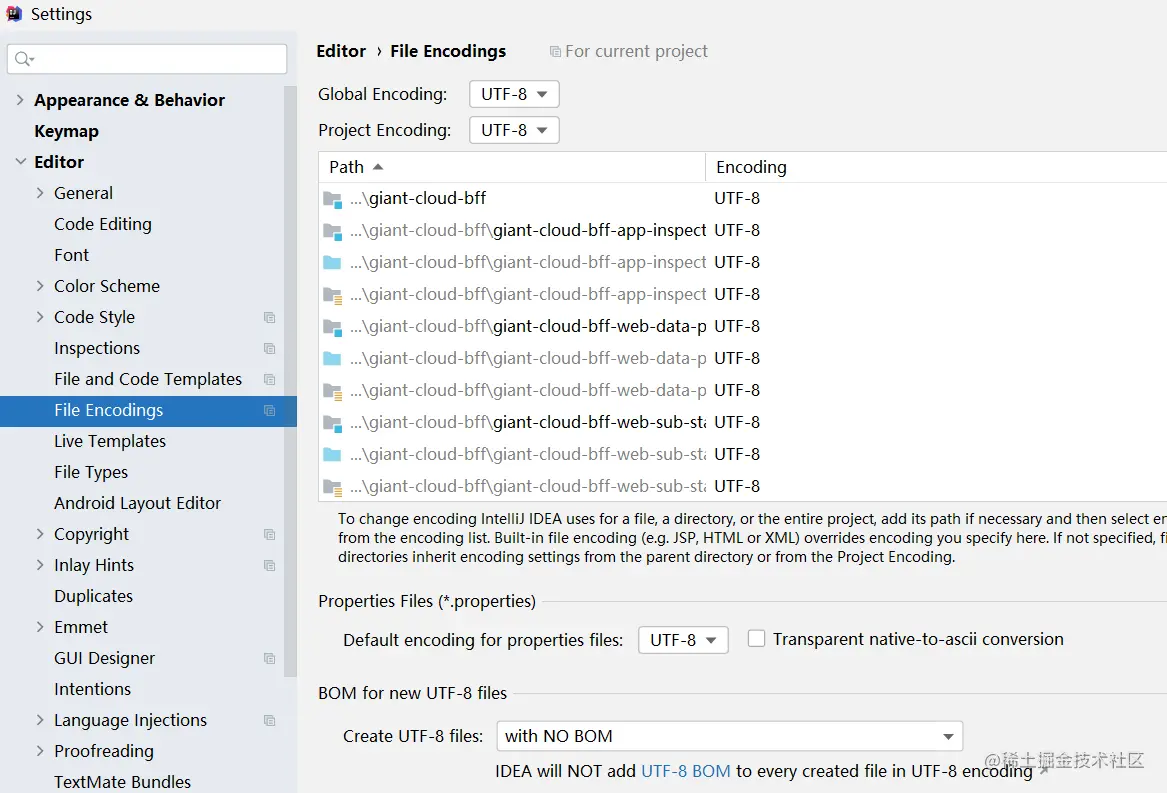Image resolution: width=1167 pixels, height=793 pixels.
Task: Enable Transparent native-to-ascii conversion checkbox
Action: (x=756, y=639)
